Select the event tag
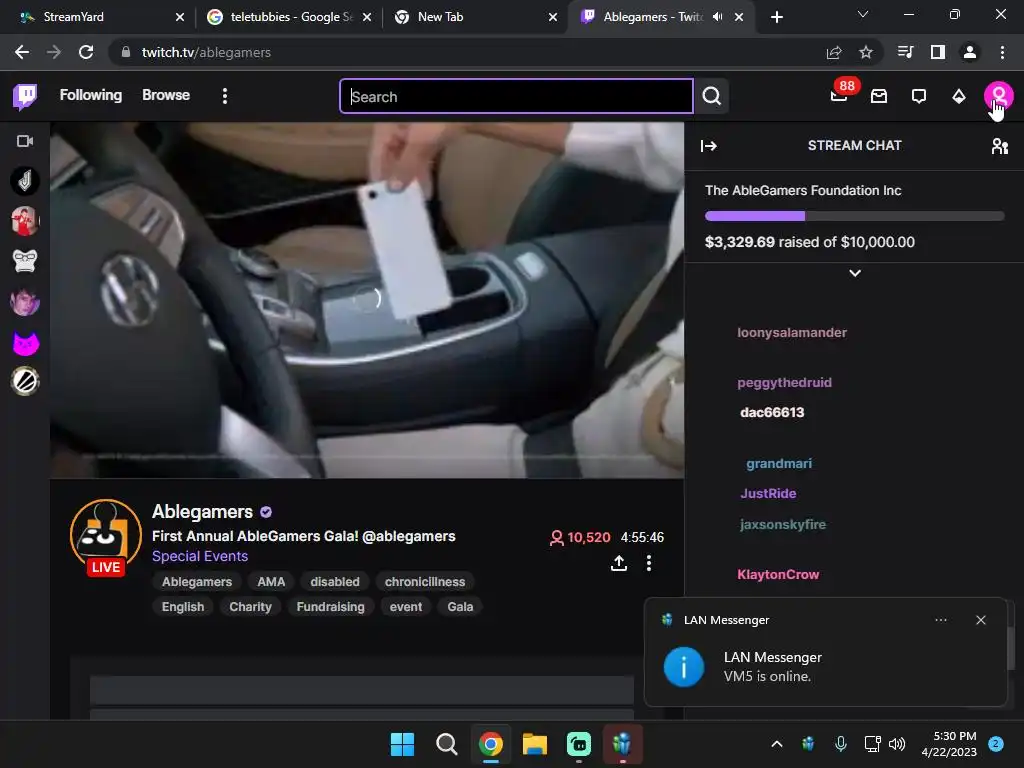 [x=406, y=607]
